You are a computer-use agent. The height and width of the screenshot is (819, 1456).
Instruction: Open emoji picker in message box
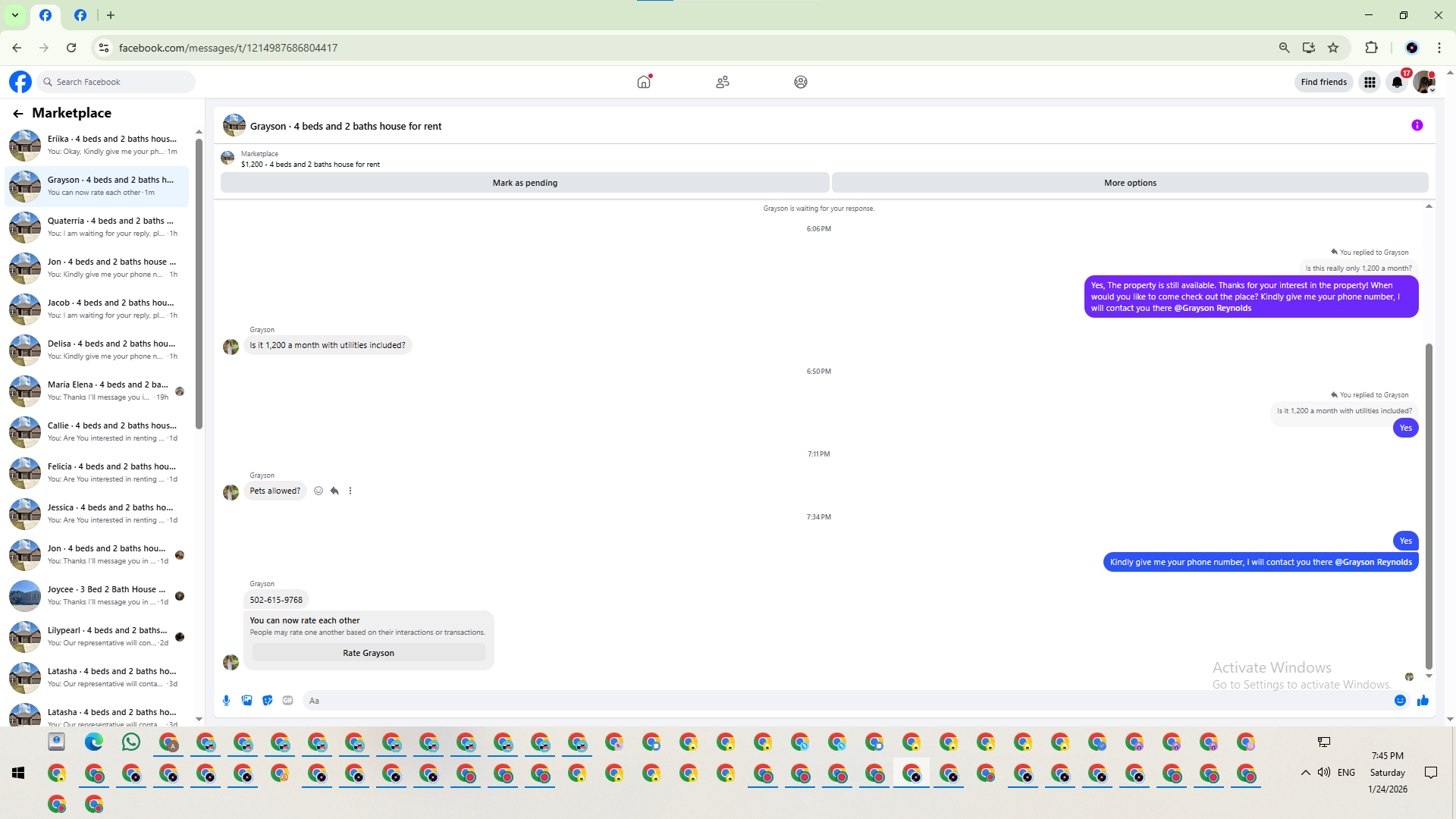click(1400, 701)
